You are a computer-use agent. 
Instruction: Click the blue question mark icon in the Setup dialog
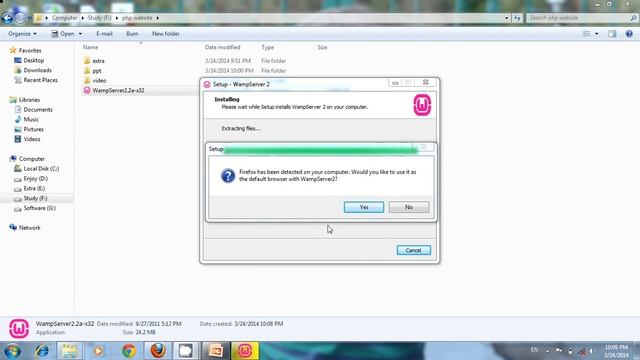(228, 176)
